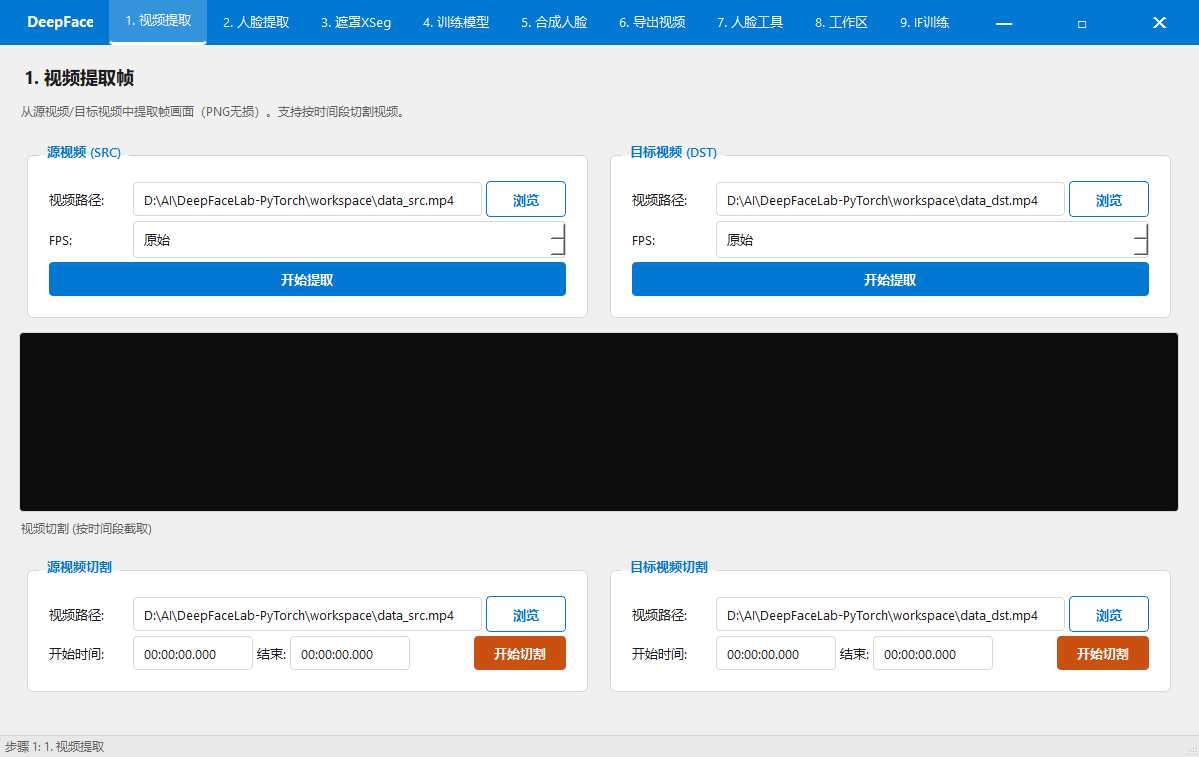Start extraction for target video (DST)
Screen dimensions: 1199x757
tap(890, 279)
